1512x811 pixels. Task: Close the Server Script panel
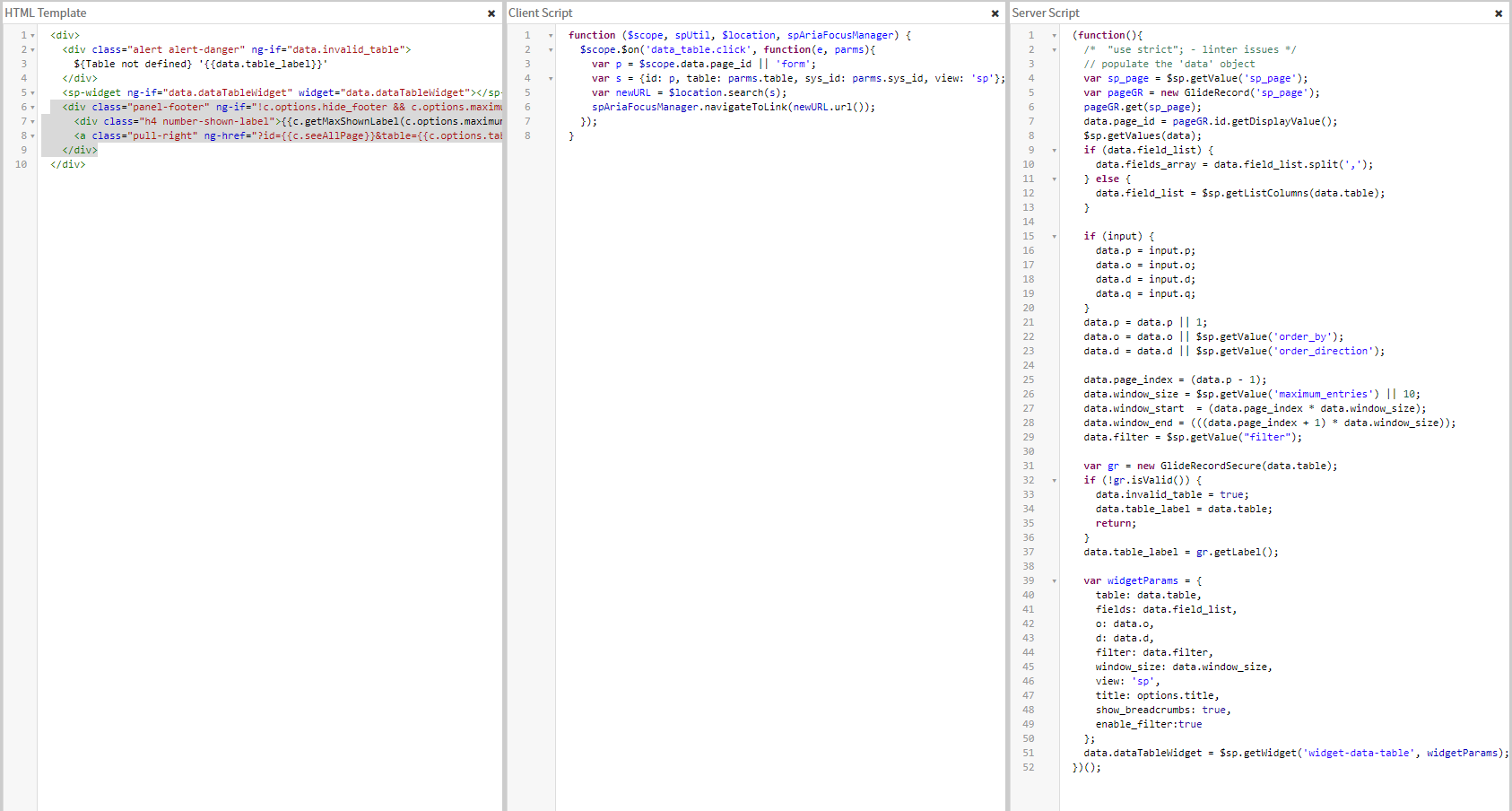point(1499,13)
